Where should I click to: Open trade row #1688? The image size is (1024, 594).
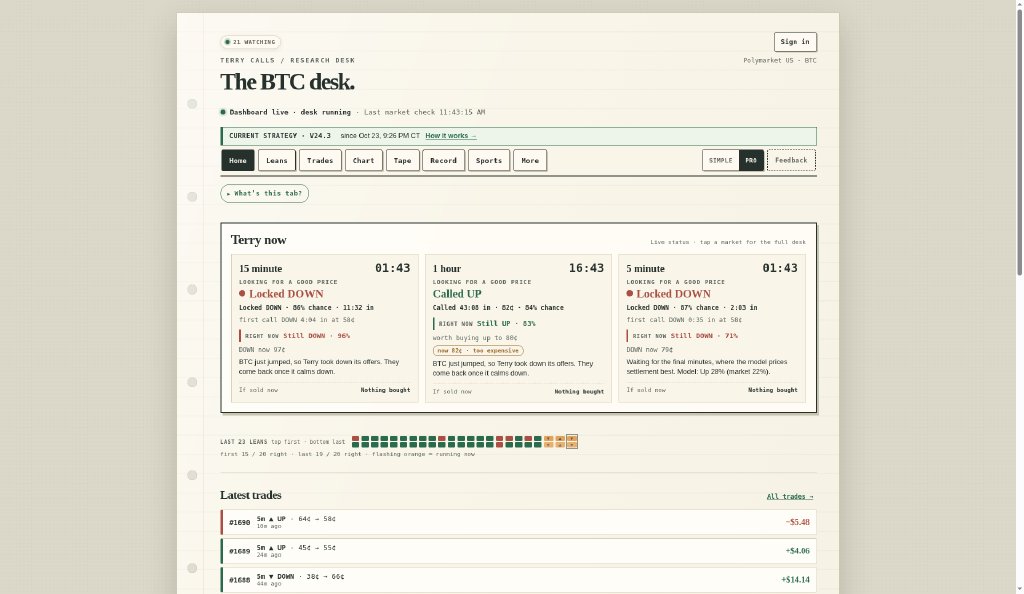(519, 580)
